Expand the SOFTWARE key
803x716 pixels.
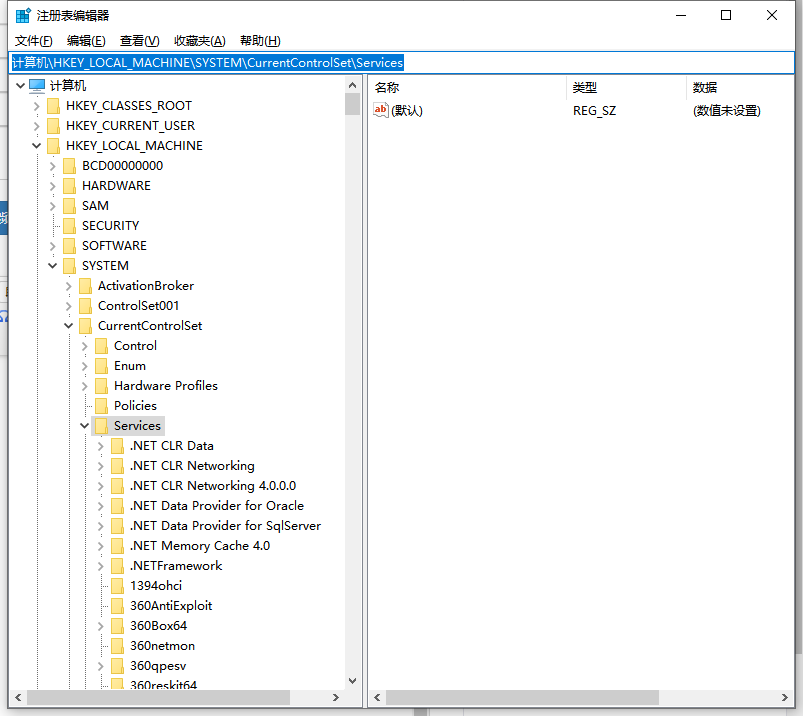click(52, 246)
